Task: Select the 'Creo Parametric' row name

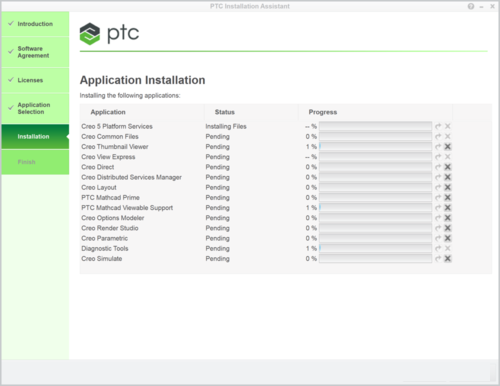Action: pos(104,238)
